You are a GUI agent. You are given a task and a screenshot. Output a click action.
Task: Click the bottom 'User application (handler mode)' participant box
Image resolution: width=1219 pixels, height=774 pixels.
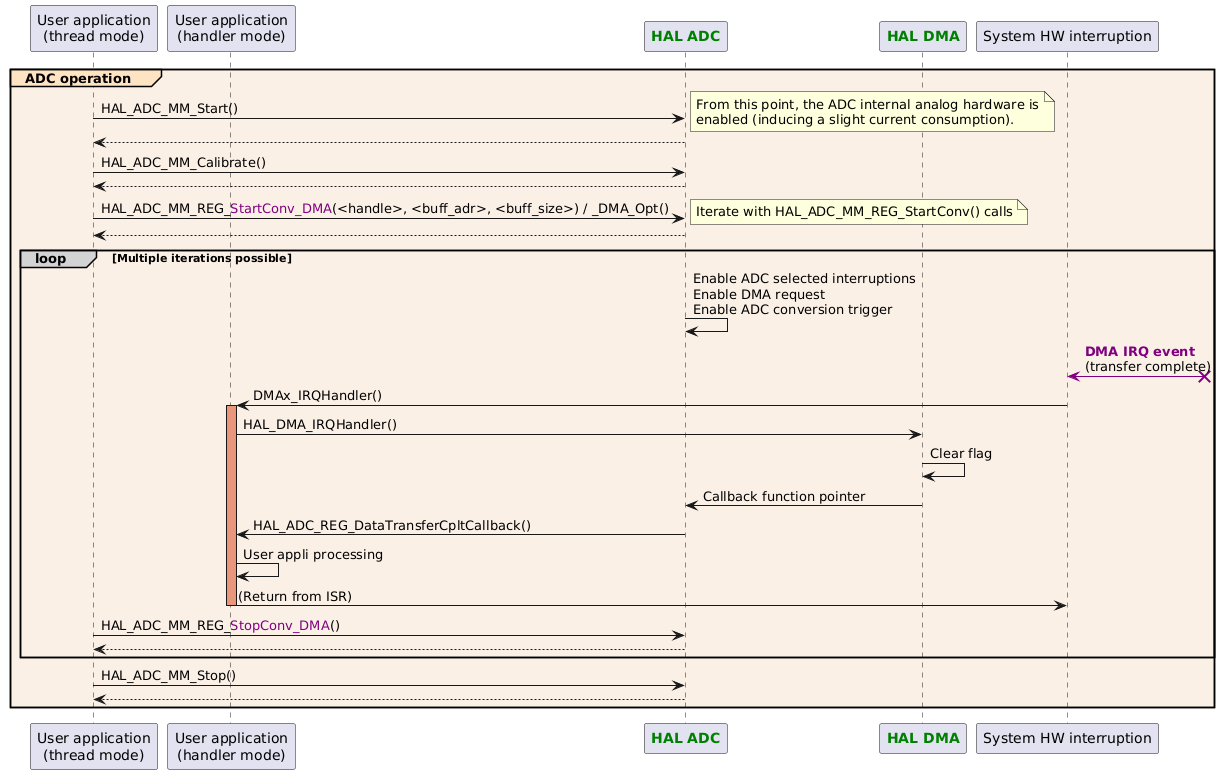[x=231, y=746]
